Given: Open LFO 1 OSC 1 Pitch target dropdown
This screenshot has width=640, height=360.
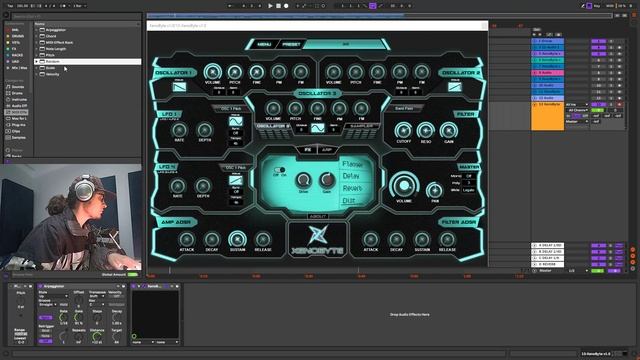Looking at the screenshot, I should click(231, 109).
